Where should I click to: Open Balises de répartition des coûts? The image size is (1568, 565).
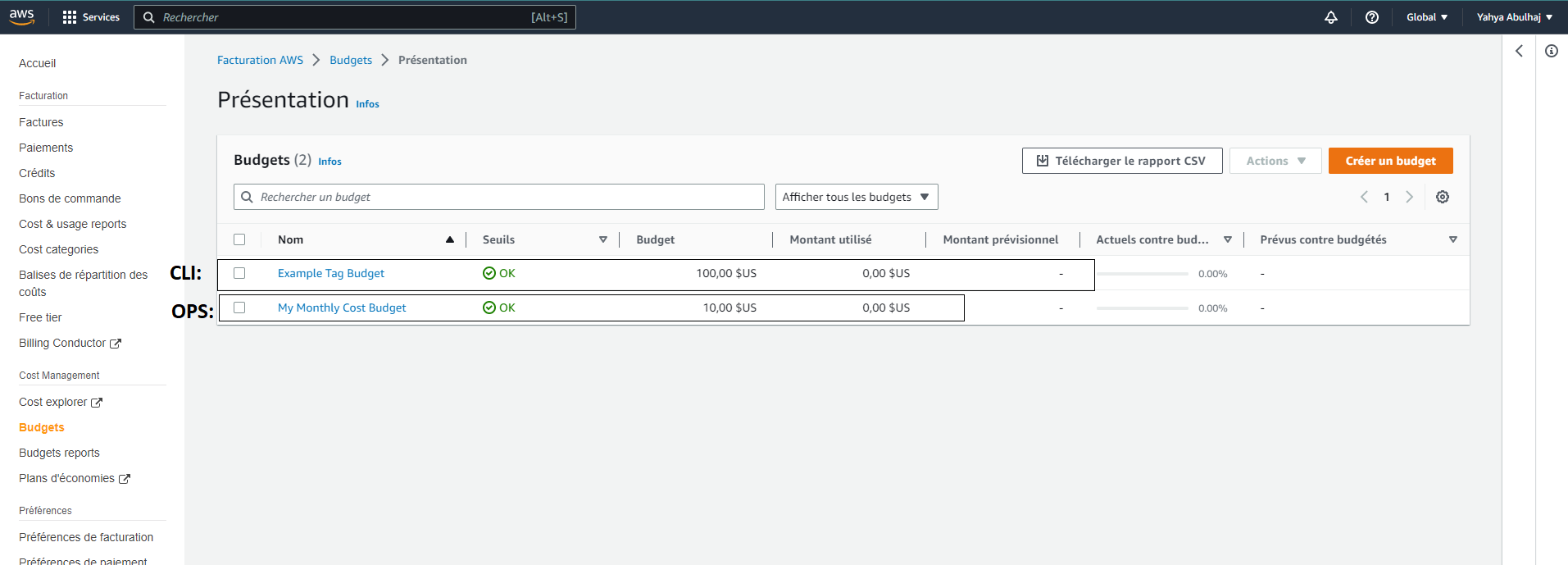point(84,283)
